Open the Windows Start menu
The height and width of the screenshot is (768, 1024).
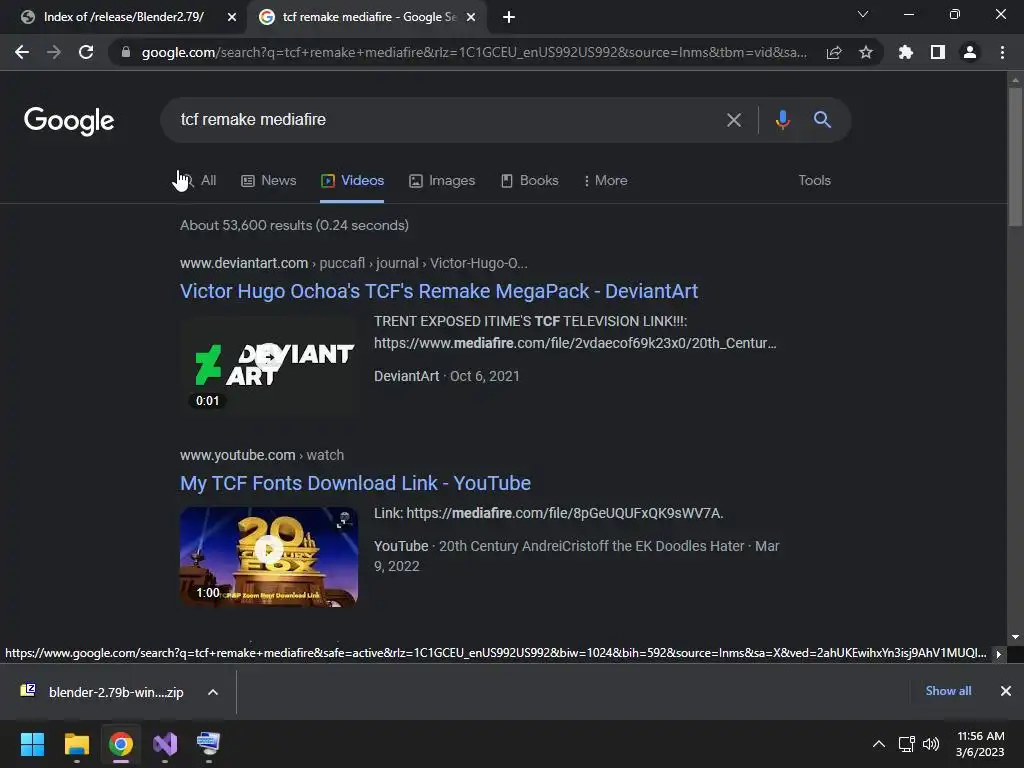point(32,744)
